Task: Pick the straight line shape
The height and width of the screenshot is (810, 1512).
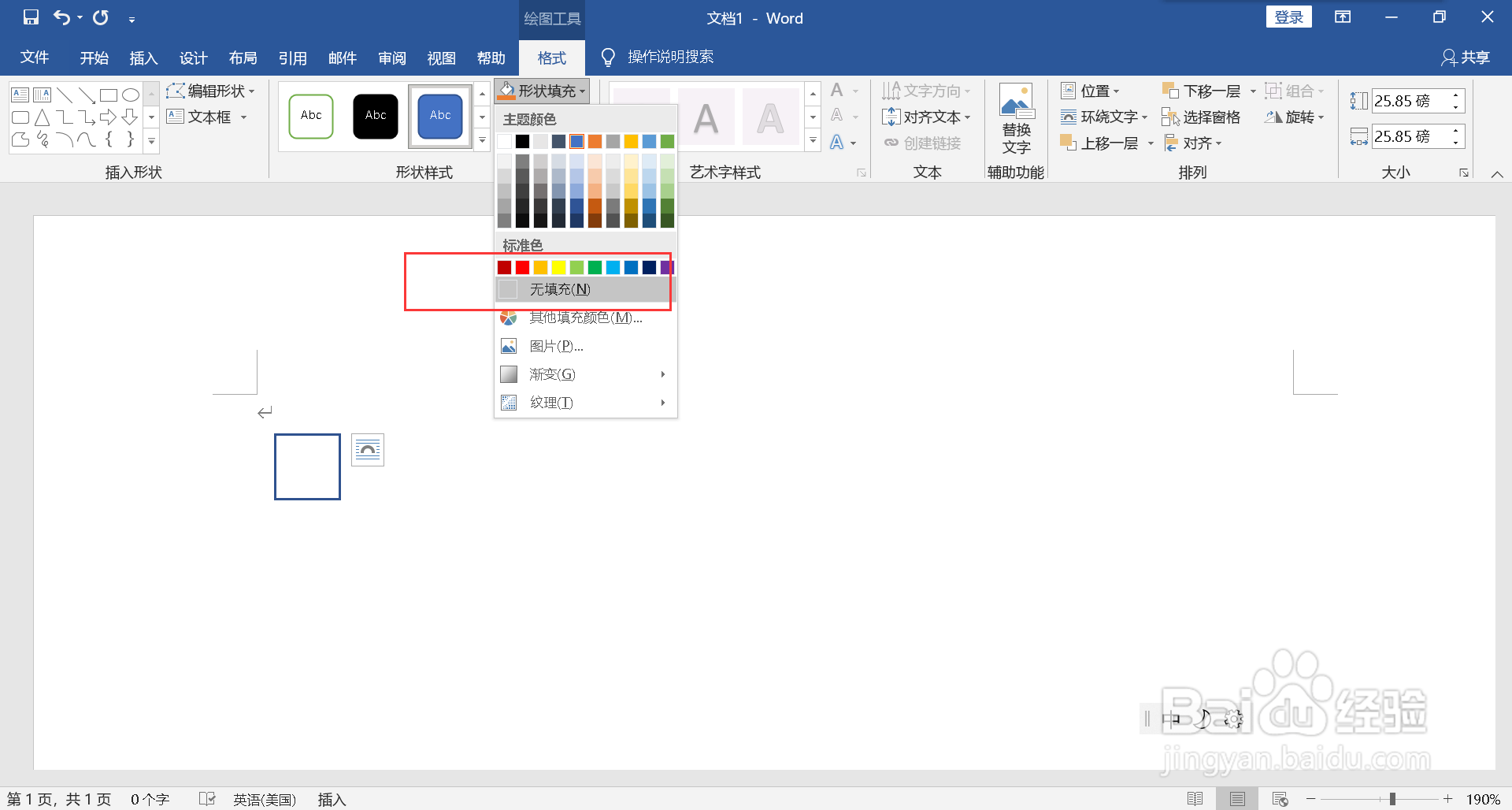Action: tap(65, 95)
